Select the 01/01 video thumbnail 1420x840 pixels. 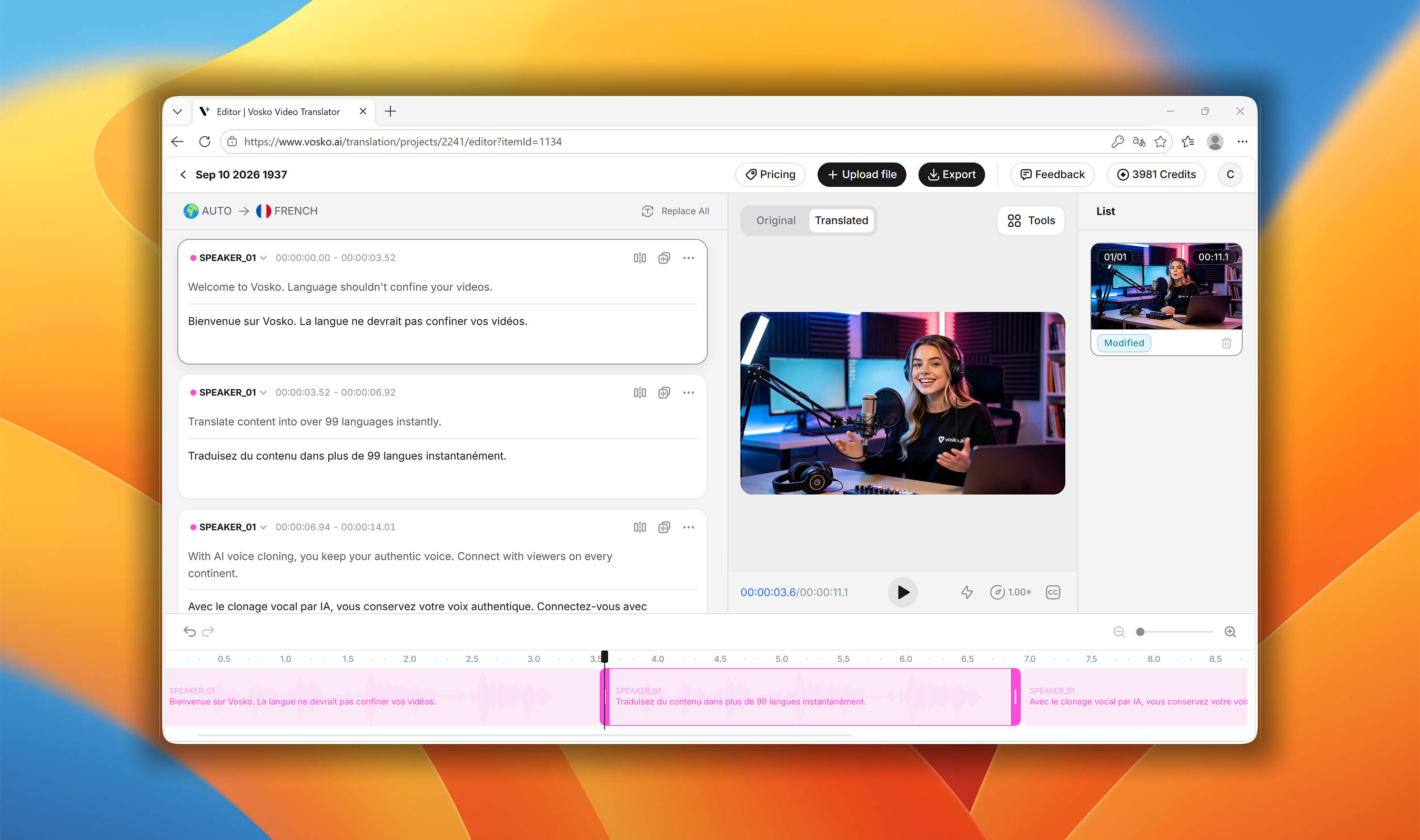(1166, 287)
